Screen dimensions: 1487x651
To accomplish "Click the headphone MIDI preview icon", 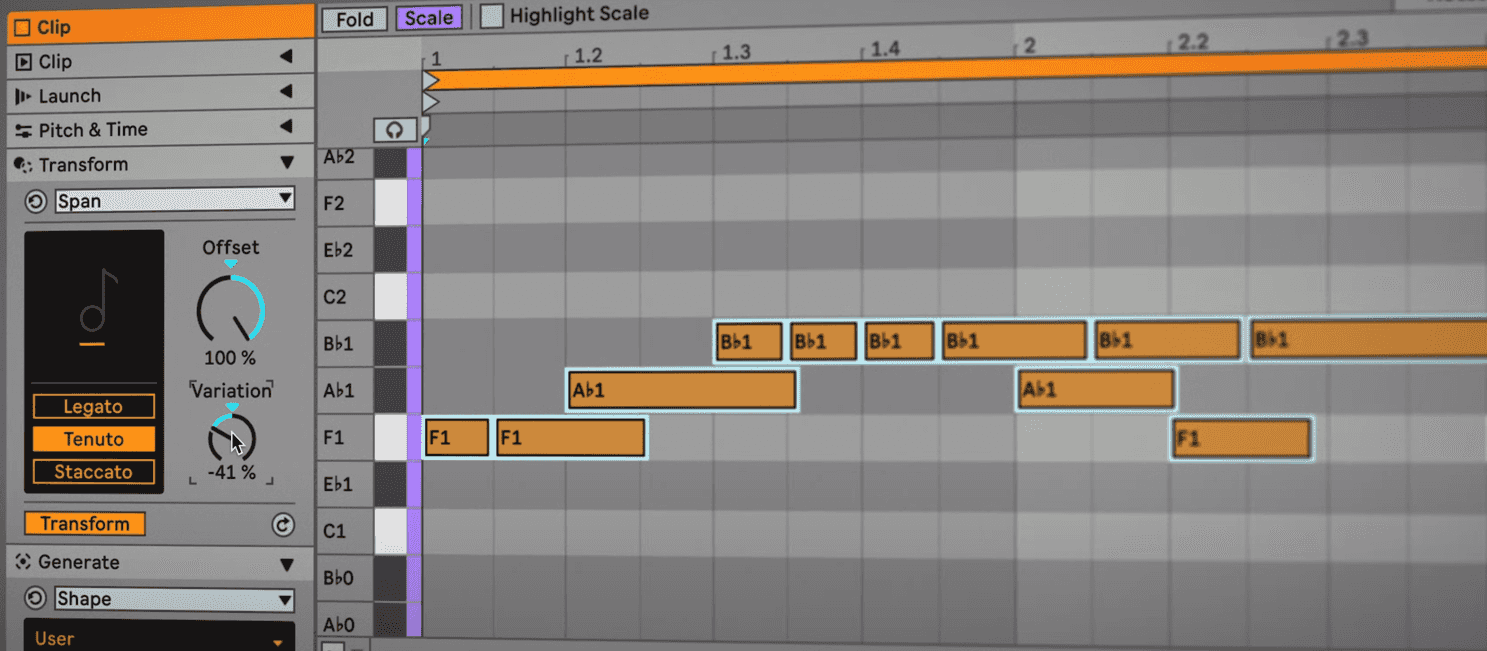I will (395, 129).
